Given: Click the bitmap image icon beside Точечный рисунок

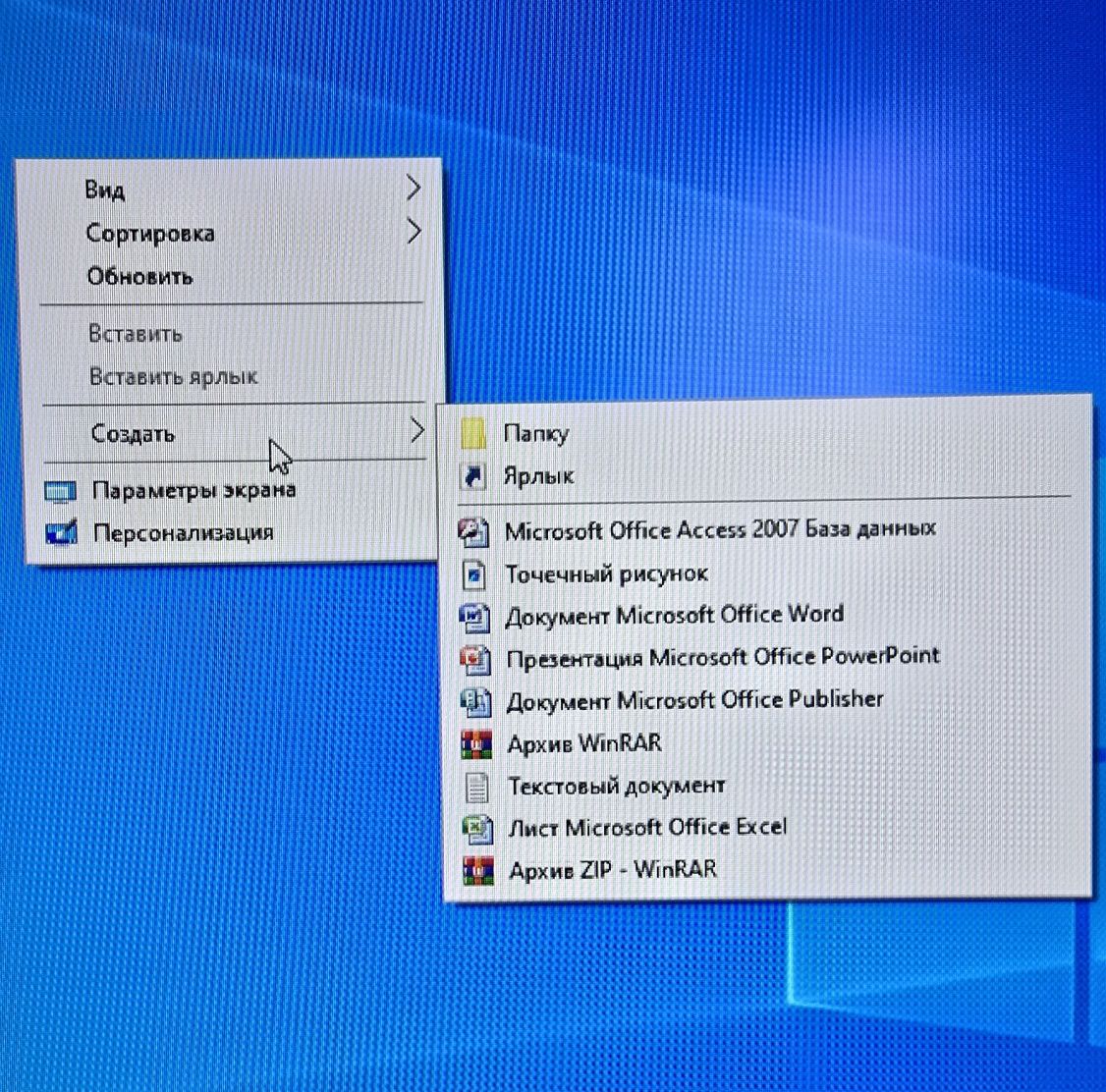Looking at the screenshot, I should [474, 575].
